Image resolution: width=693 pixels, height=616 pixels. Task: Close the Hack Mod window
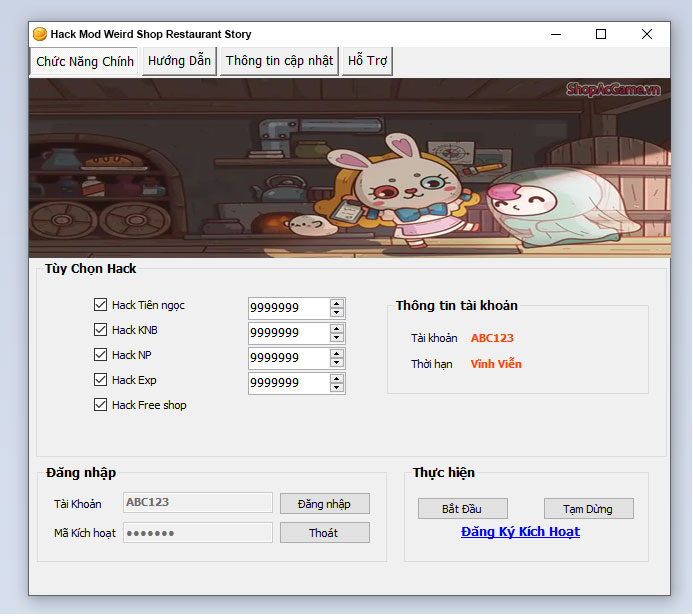click(x=647, y=34)
